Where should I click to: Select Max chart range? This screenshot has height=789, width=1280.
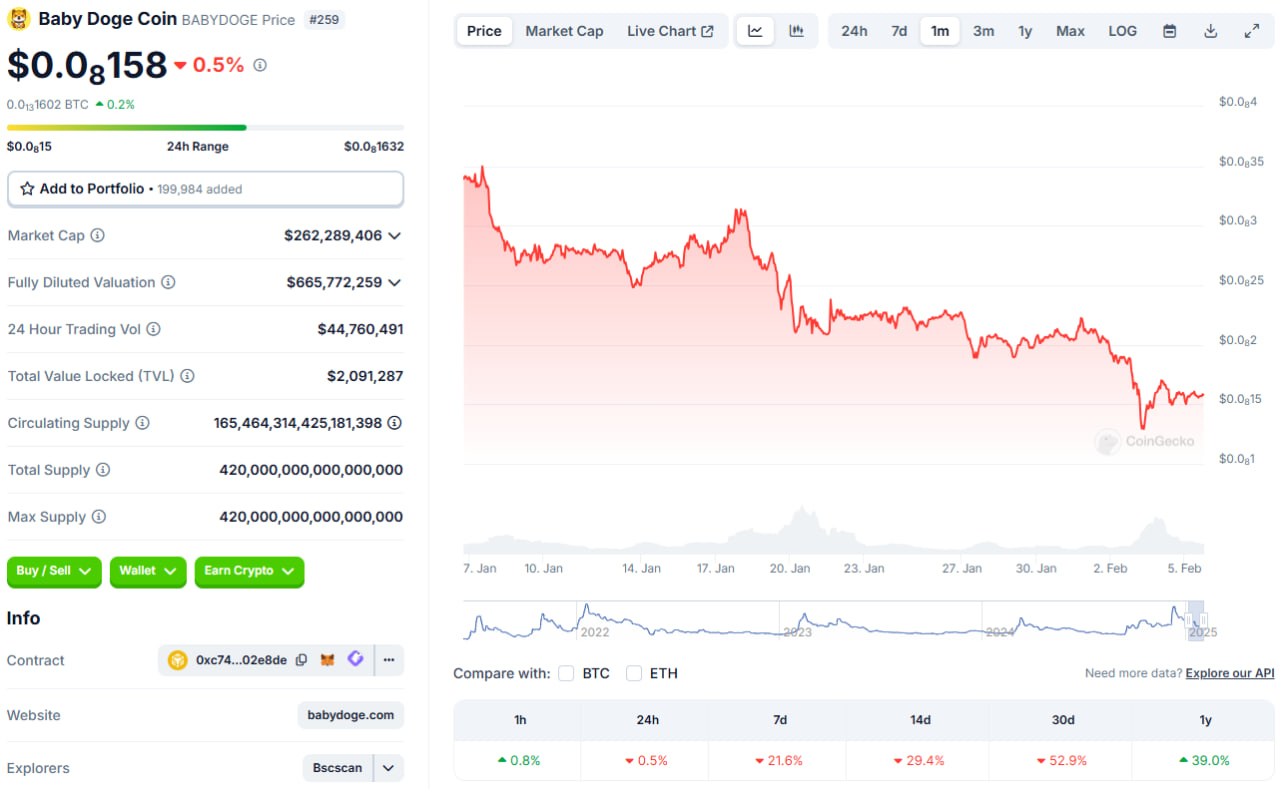tap(1070, 31)
